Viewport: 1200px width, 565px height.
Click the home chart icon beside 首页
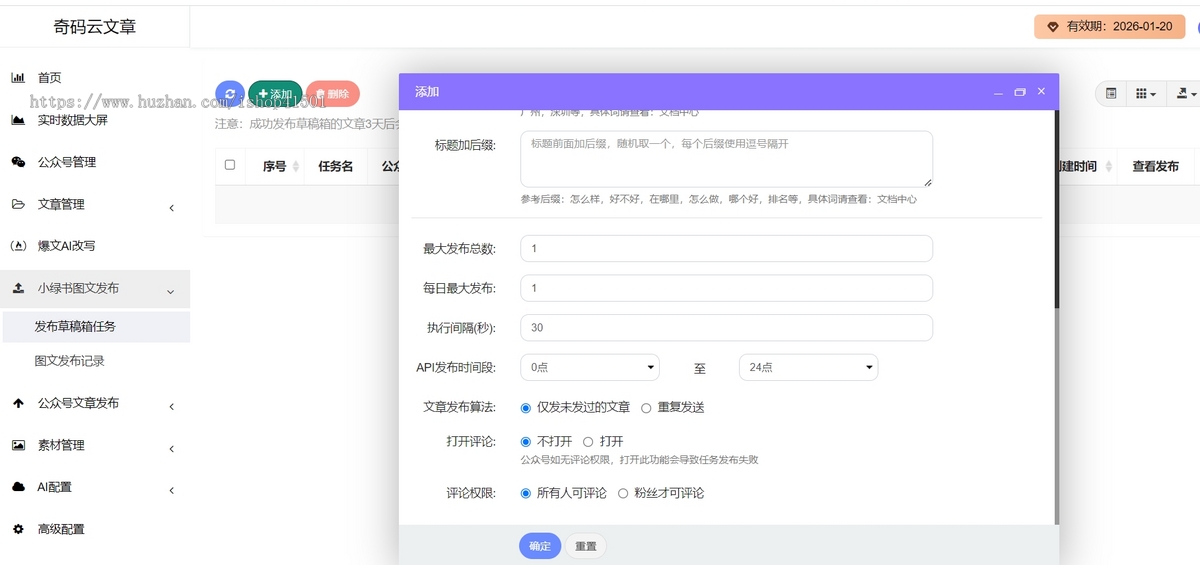(18, 78)
